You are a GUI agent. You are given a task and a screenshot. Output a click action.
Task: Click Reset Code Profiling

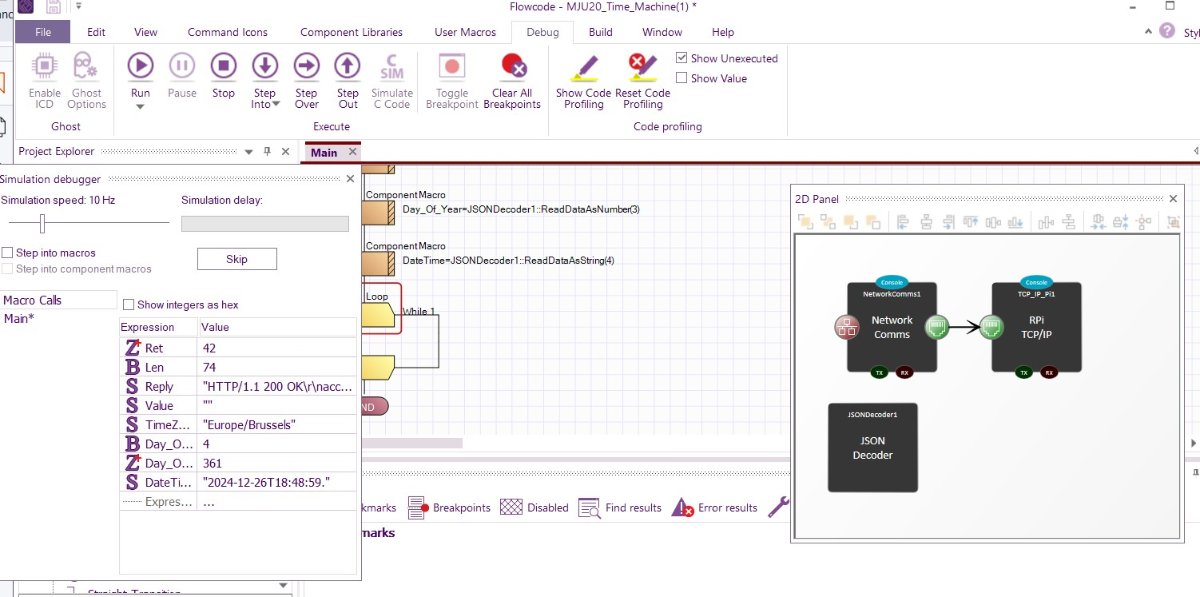pyautogui.click(x=643, y=81)
